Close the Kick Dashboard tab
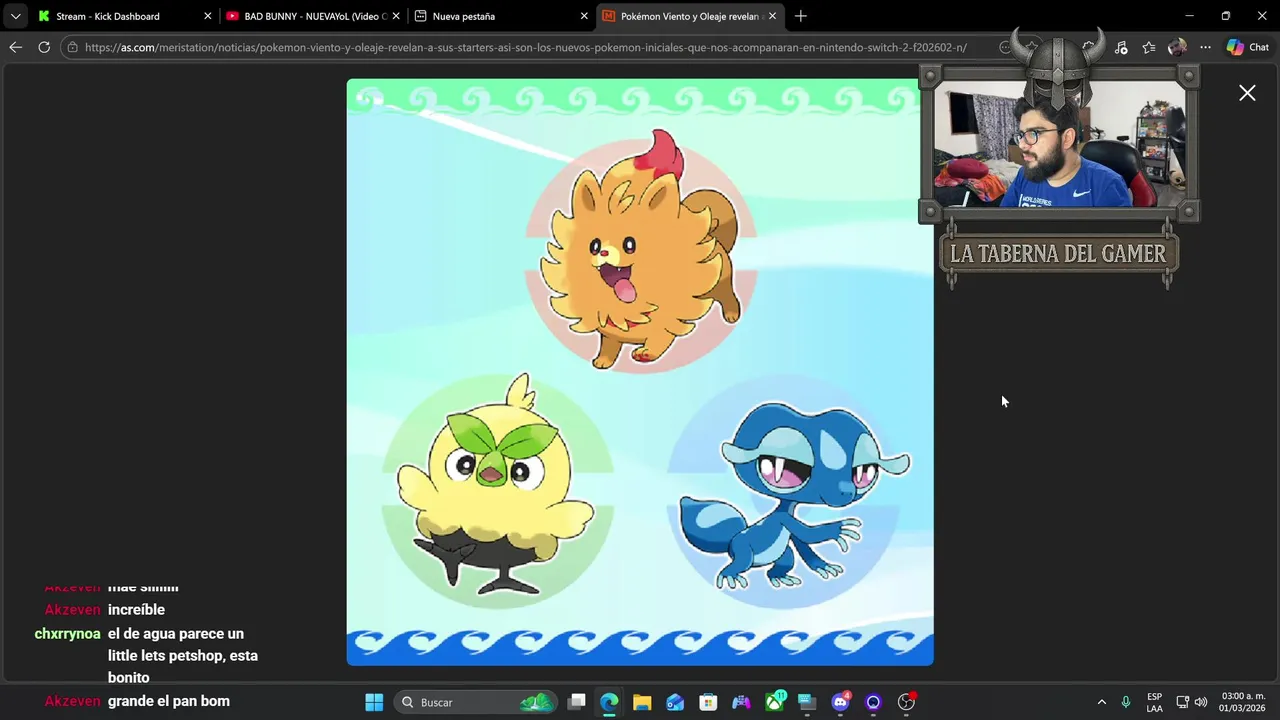1280x720 pixels. (208, 16)
